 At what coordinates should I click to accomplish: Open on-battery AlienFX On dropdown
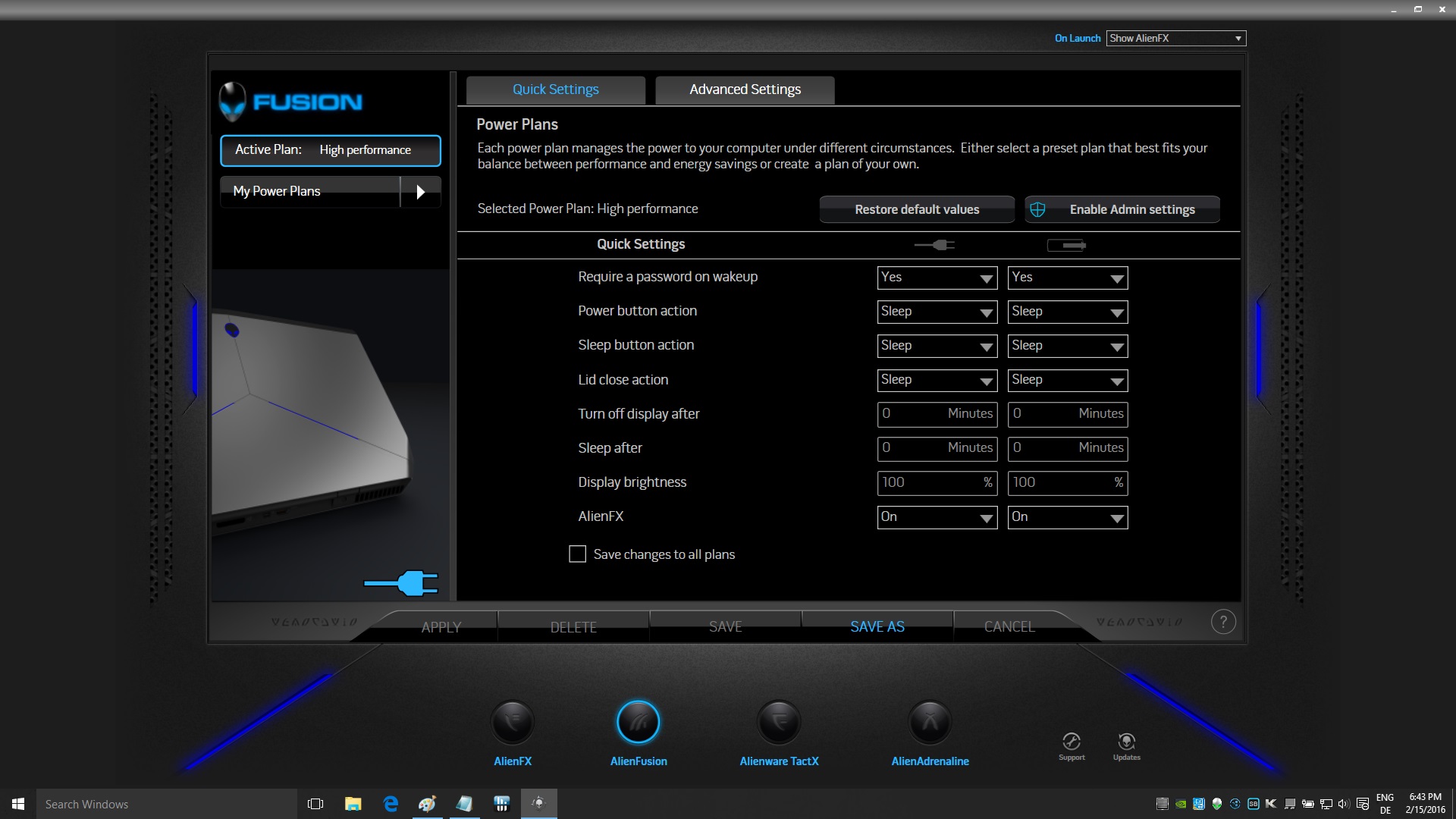tap(1068, 517)
